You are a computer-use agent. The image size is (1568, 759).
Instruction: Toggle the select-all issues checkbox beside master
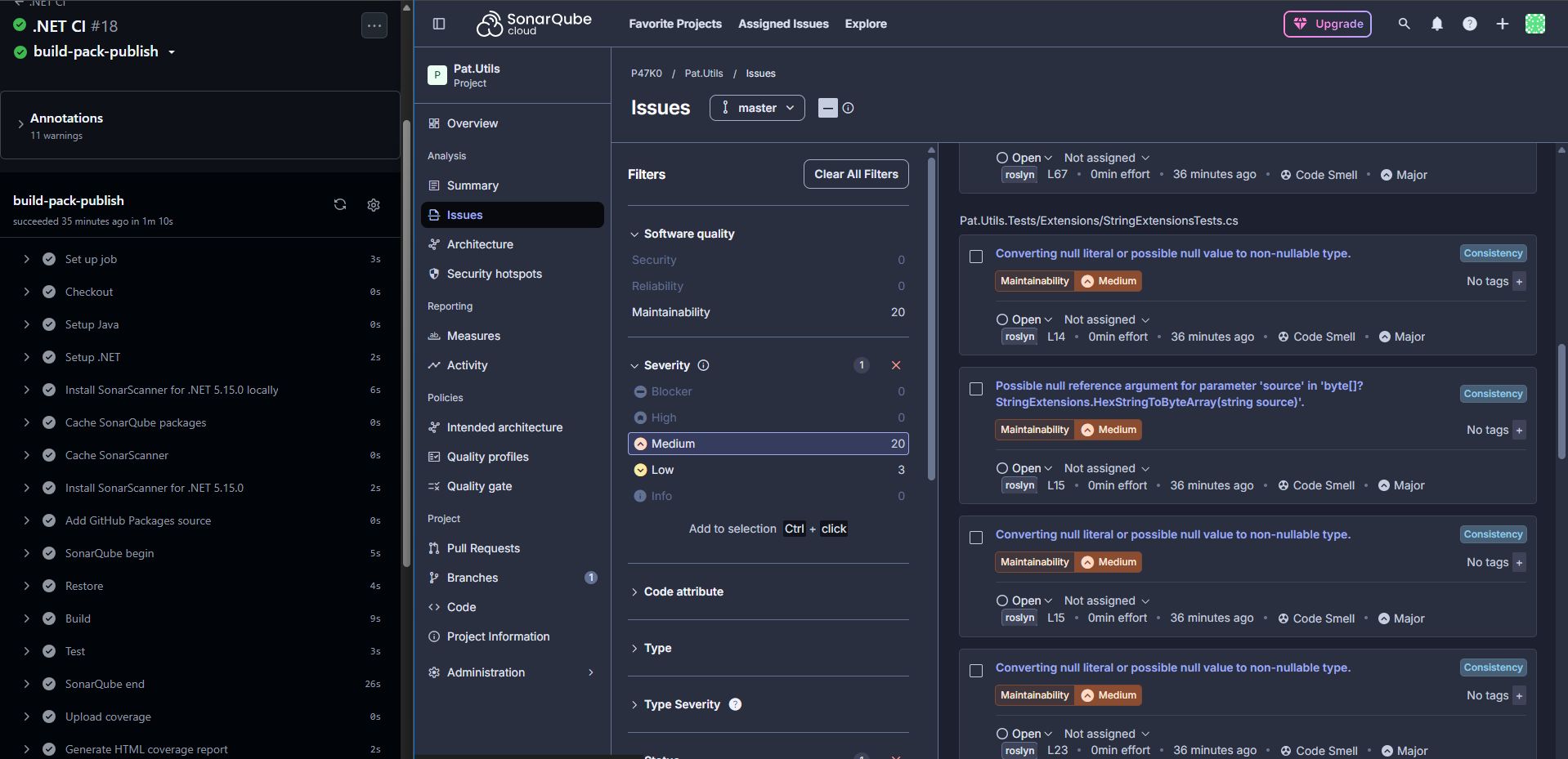coord(828,108)
